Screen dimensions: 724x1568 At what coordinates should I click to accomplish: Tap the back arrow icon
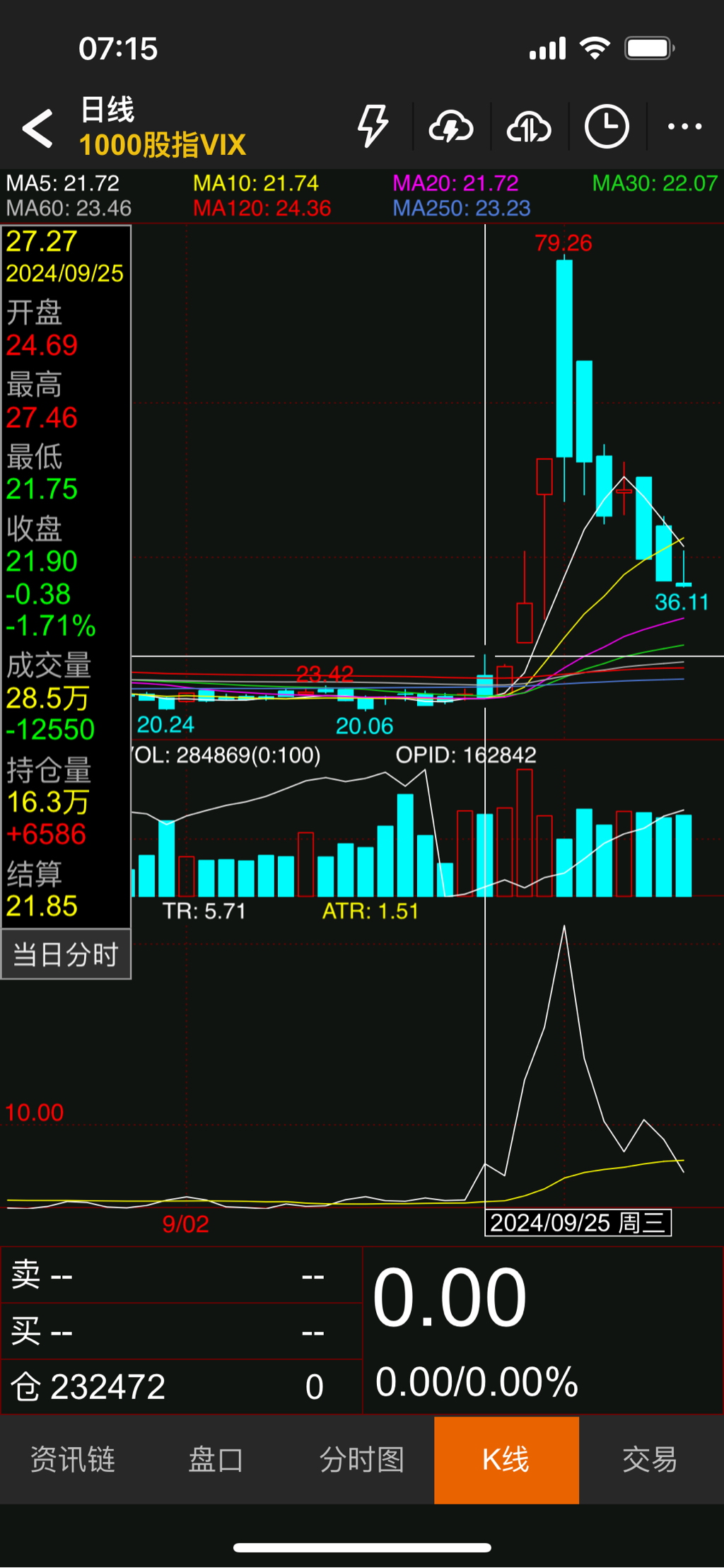pyautogui.click(x=38, y=128)
